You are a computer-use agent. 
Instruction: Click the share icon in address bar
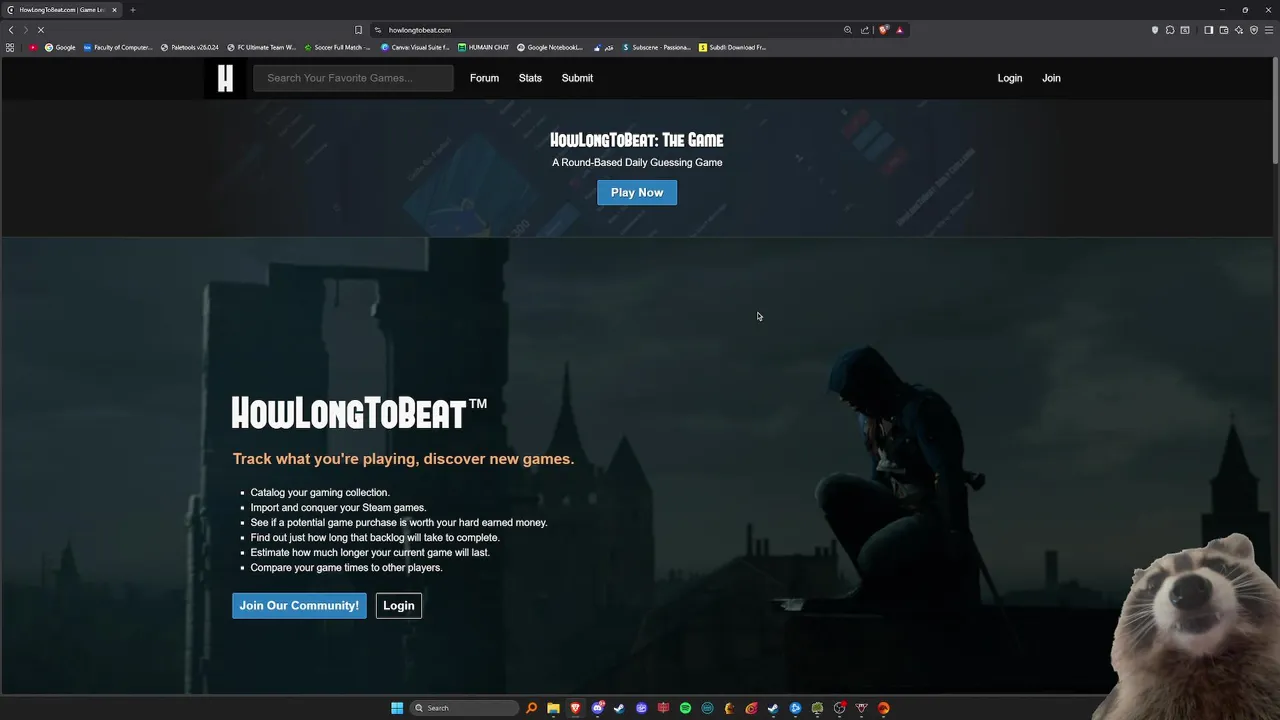[865, 30]
